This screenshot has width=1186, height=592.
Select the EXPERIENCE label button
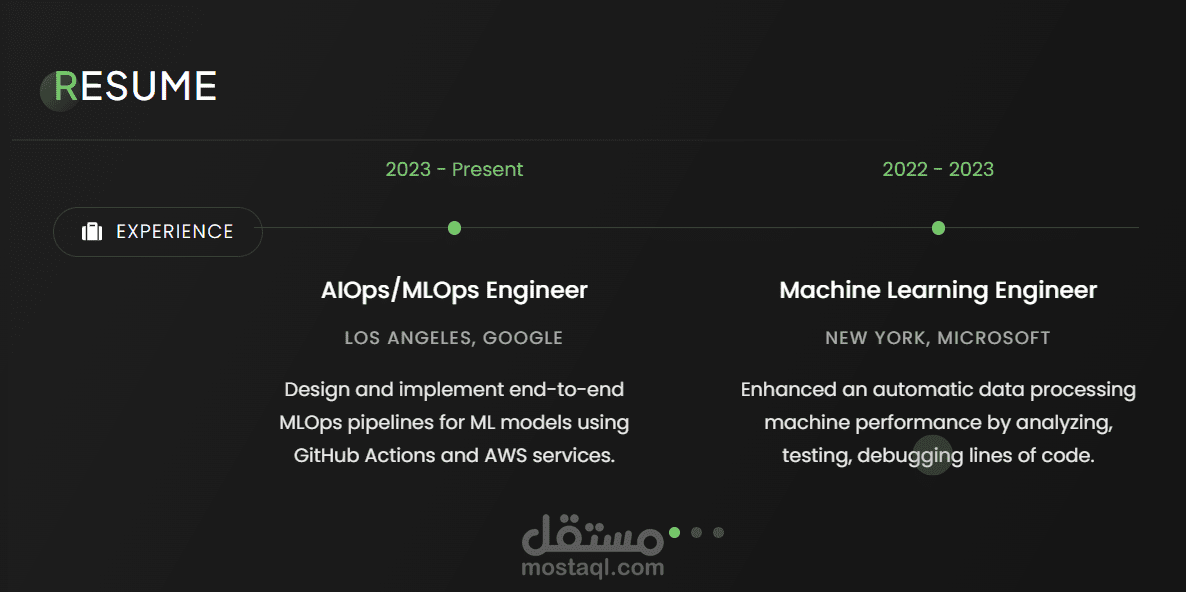(x=157, y=231)
